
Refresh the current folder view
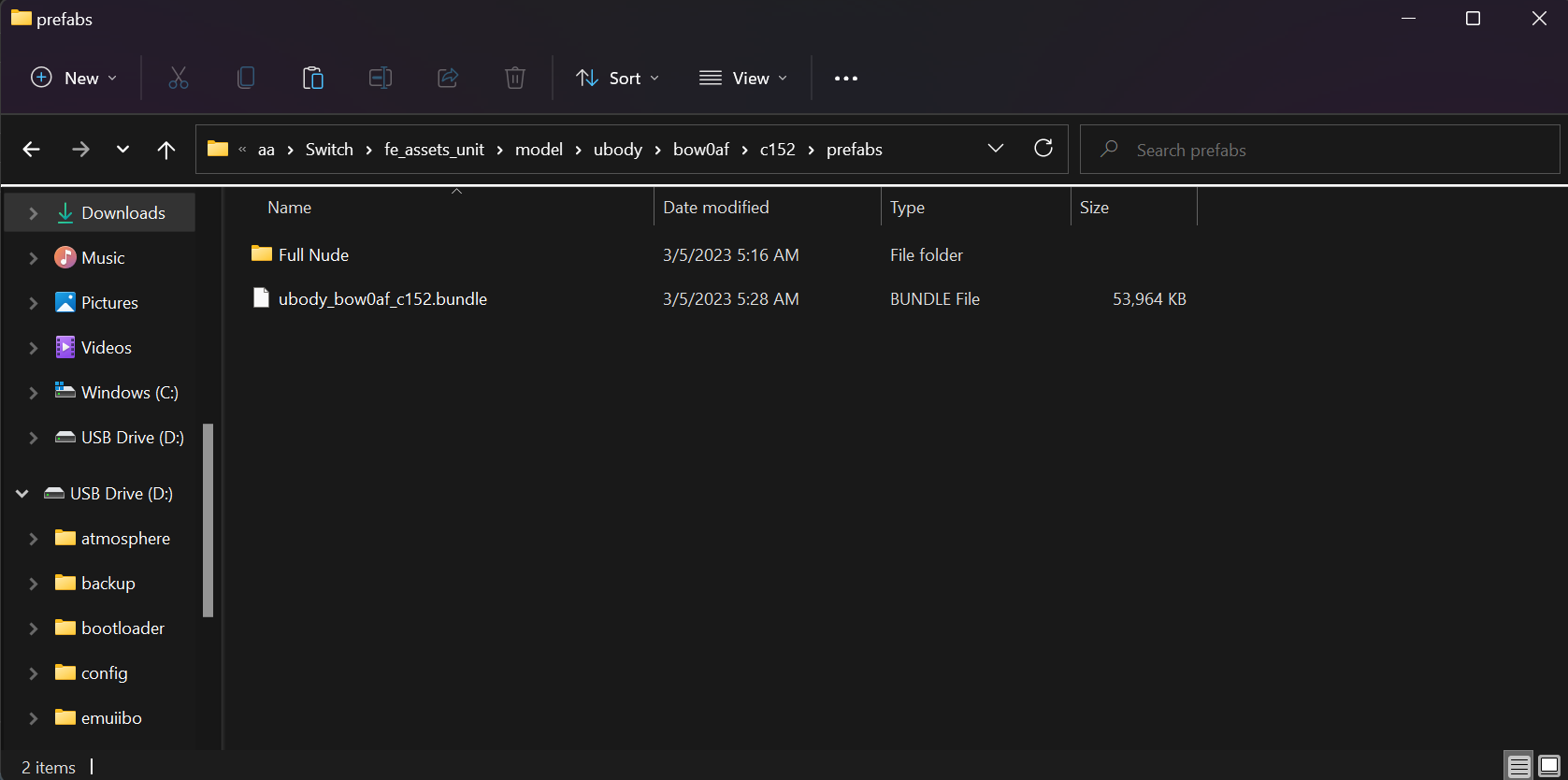pyautogui.click(x=1043, y=149)
